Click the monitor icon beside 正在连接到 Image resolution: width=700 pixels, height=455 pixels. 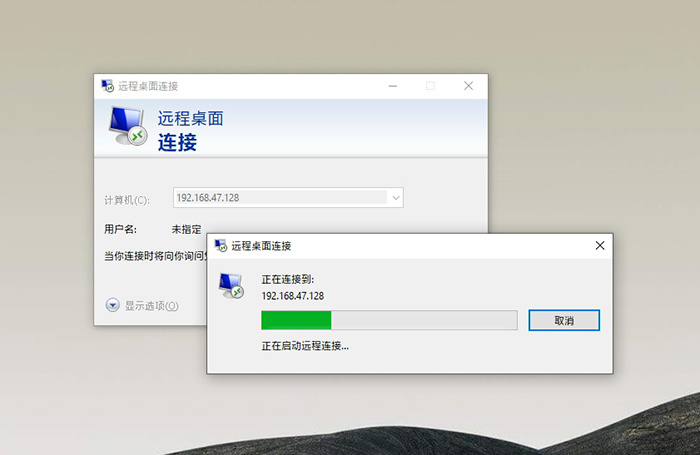[x=231, y=286]
